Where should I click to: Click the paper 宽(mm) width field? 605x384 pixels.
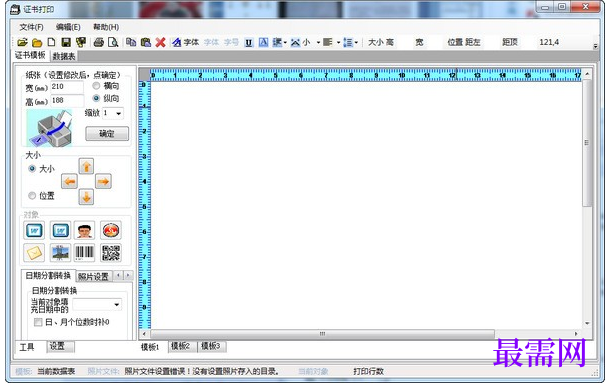pos(67,87)
